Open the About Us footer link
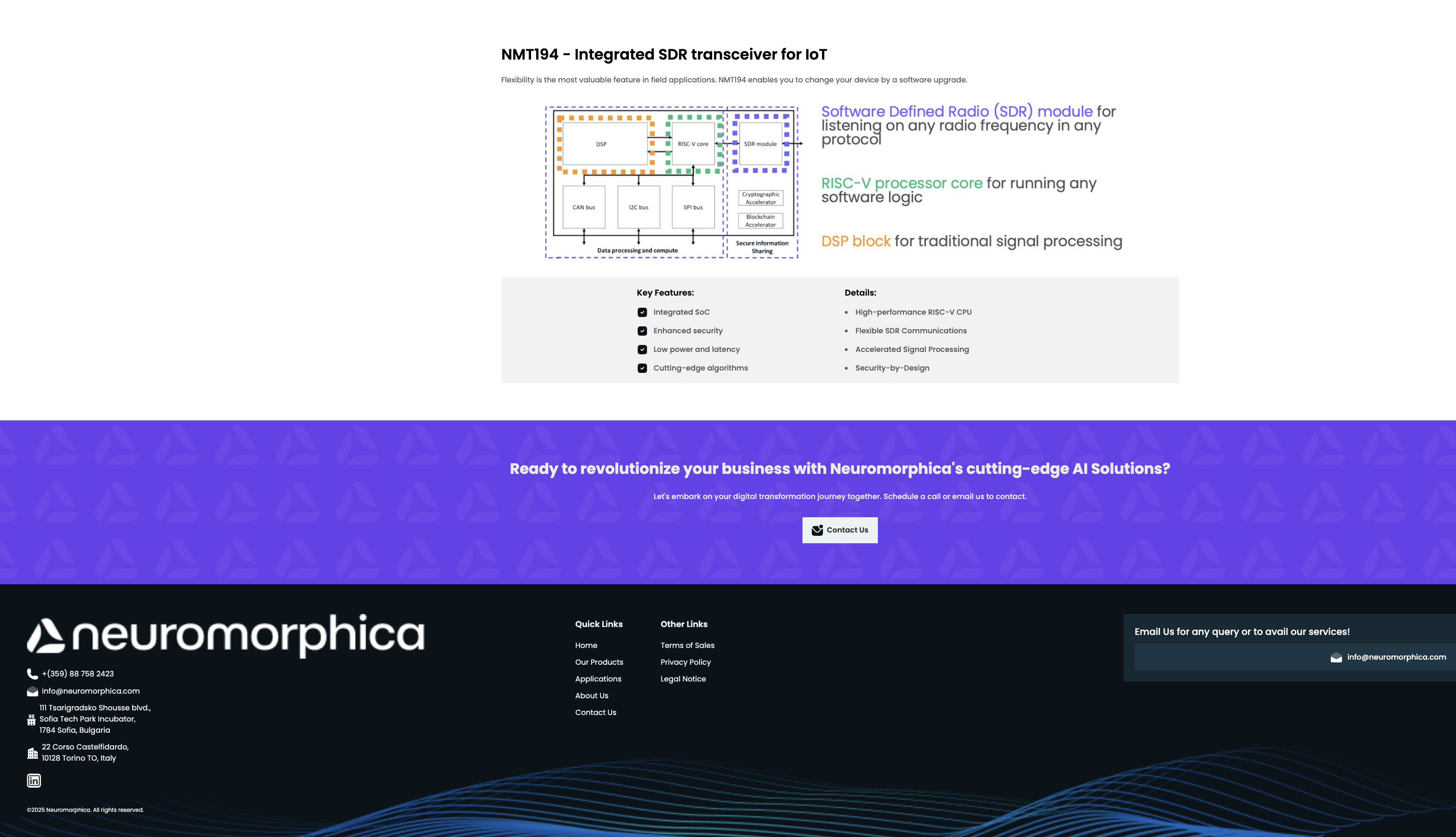This screenshot has height=837, width=1456. pos(592,695)
